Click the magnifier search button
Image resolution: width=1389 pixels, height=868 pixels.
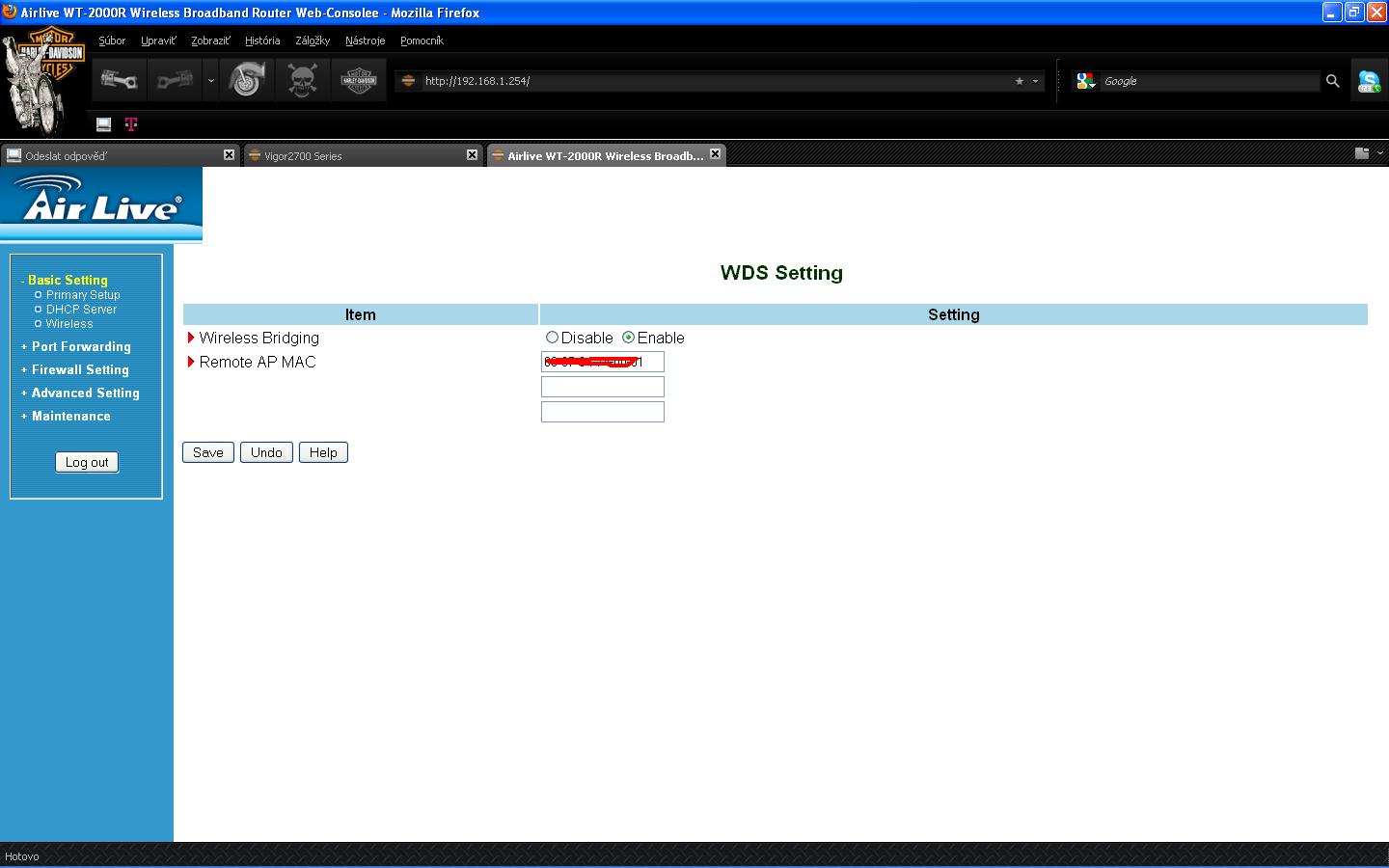pyautogui.click(x=1332, y=81)
